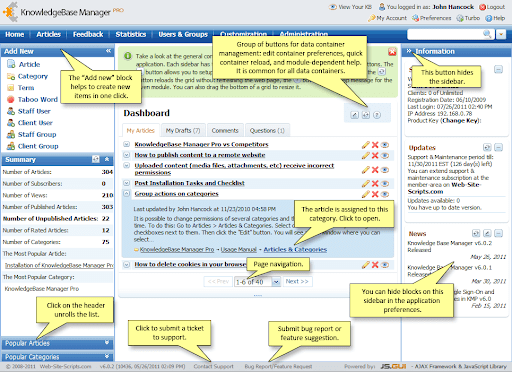The height and width of the screenshot is (372, 512).
Task: Click Logout in the header
Action: 492,7
